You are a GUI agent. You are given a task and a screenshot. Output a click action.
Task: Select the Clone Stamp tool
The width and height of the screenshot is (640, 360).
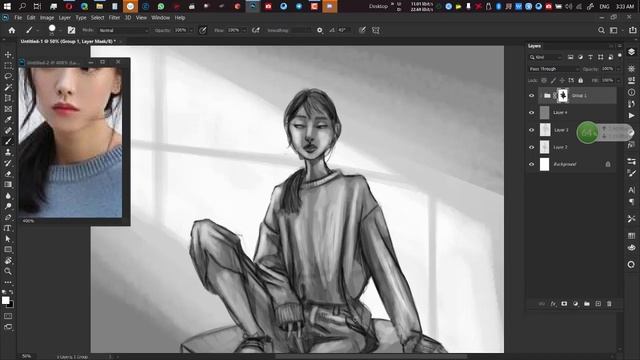[x=8, y=152]
